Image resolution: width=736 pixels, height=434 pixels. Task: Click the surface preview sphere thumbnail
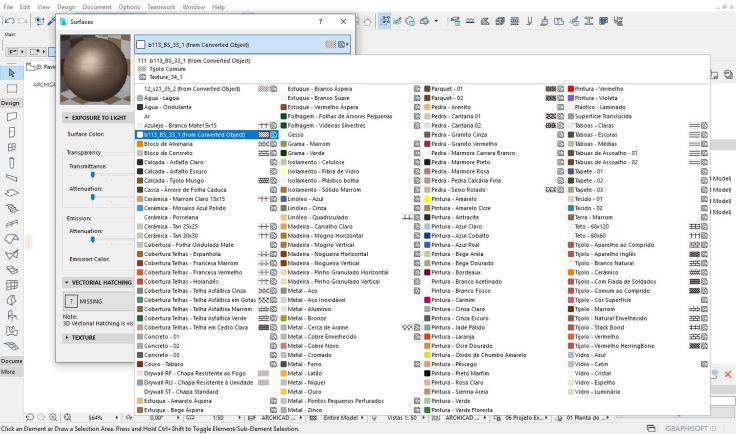tap(95, 69)
